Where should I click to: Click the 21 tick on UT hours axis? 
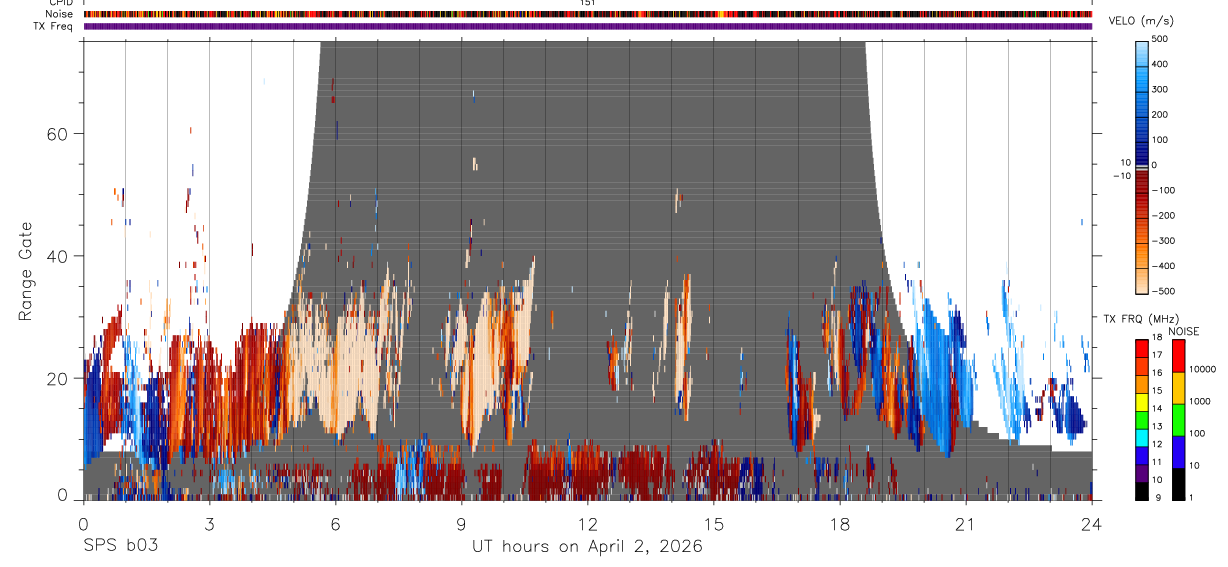(965, 523)
